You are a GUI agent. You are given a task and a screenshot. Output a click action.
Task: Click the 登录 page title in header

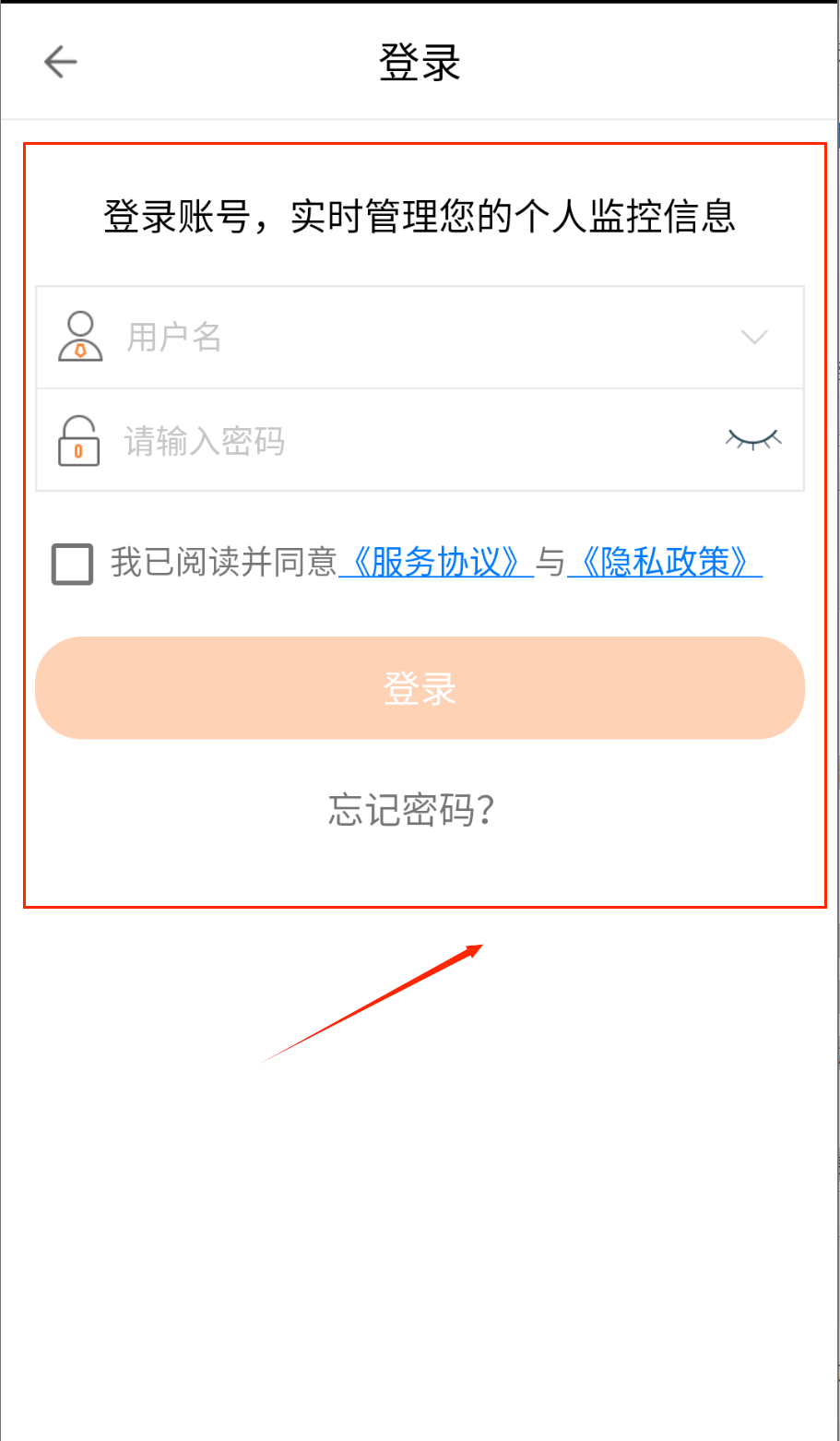[420, 63]
